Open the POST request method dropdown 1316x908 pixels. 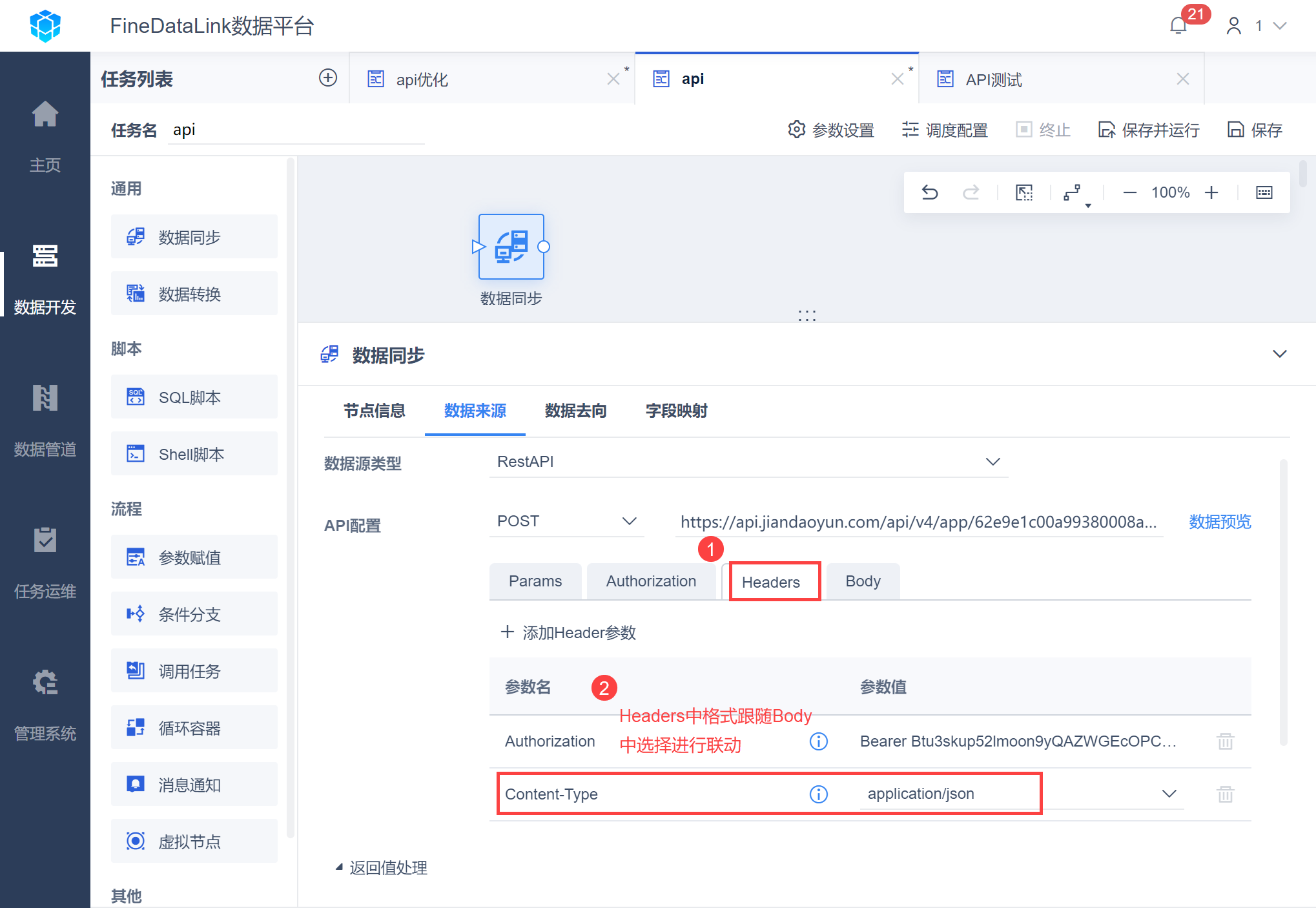630,521
